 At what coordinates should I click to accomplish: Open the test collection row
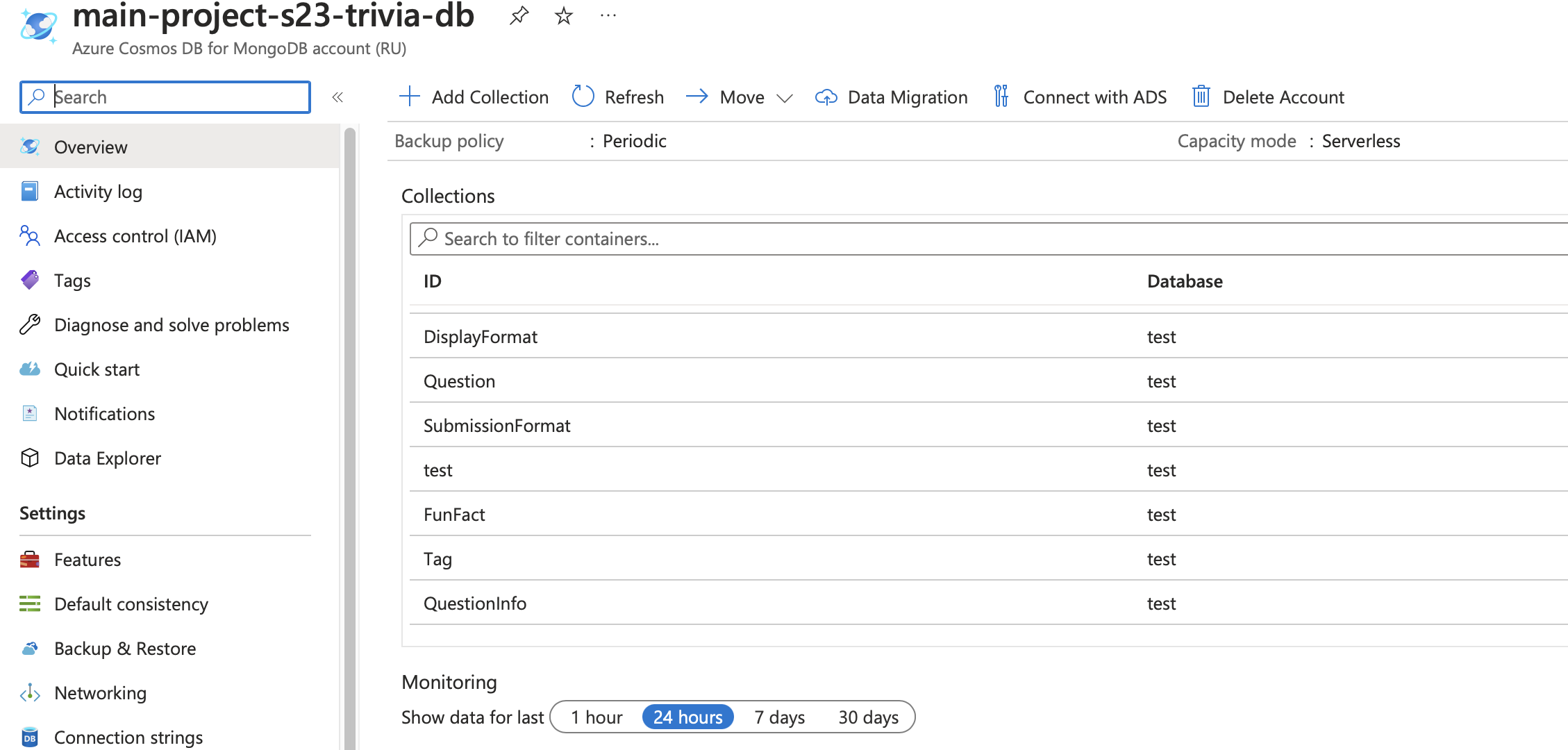click(989, 470)
